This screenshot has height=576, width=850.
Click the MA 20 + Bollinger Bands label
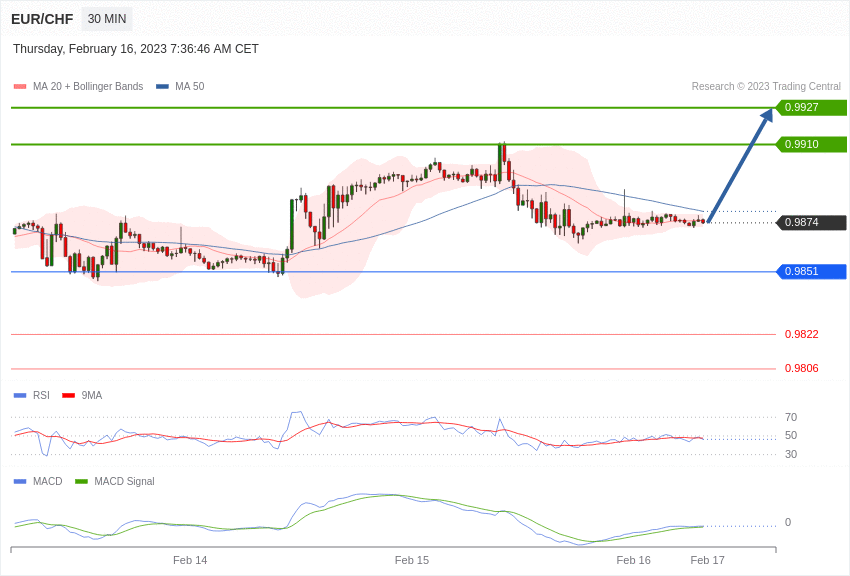[x=88, y=86]
